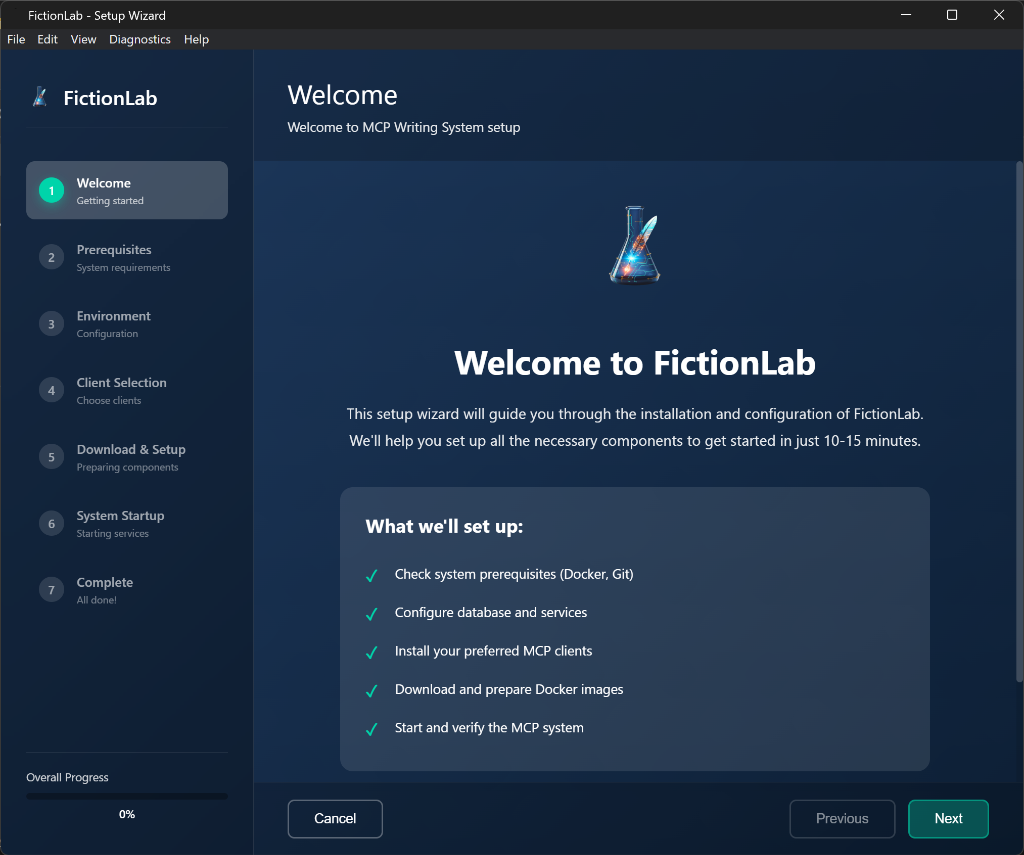Select the "7" badge beside Complete
This screenshot has height=855, width=1024.
point(51,589)
